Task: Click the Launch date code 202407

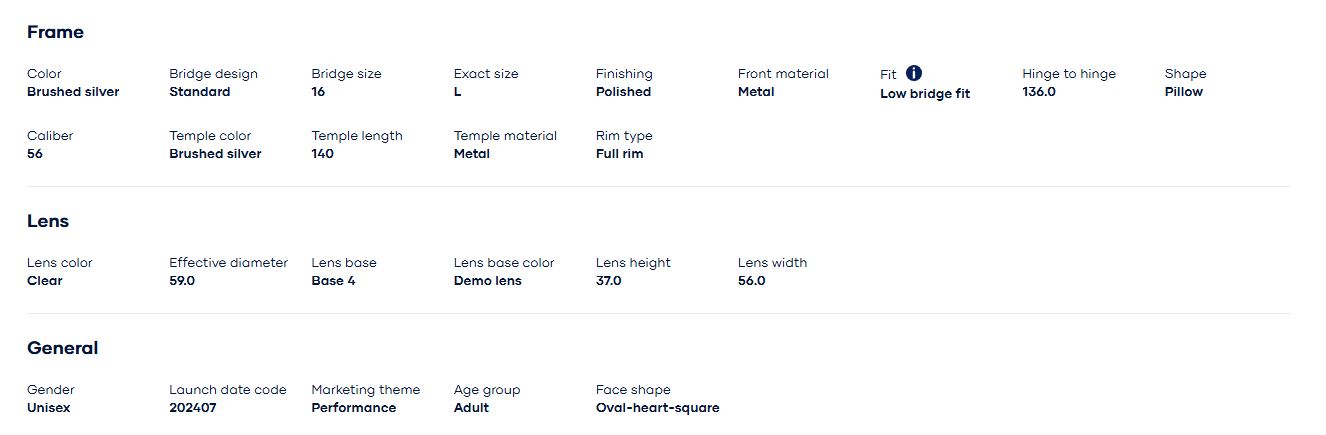Action: tap(192, 408)
